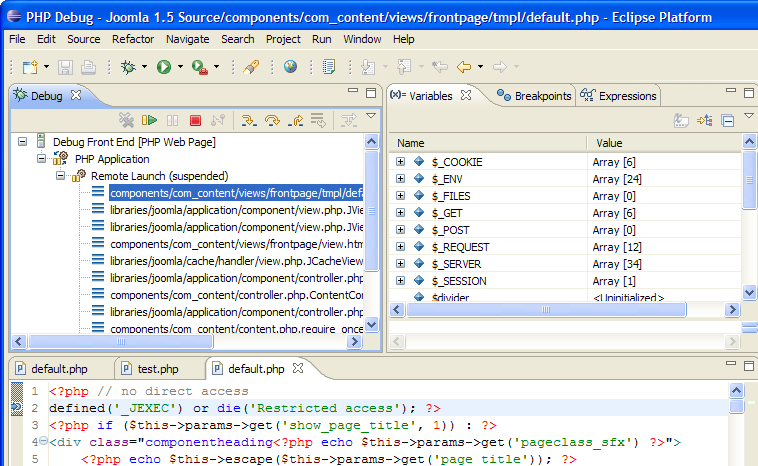Image resolution: width=758 pixels, height=466 pixels.
Task: Click the Print toolbar icon
Action: [x=88, y=67]
